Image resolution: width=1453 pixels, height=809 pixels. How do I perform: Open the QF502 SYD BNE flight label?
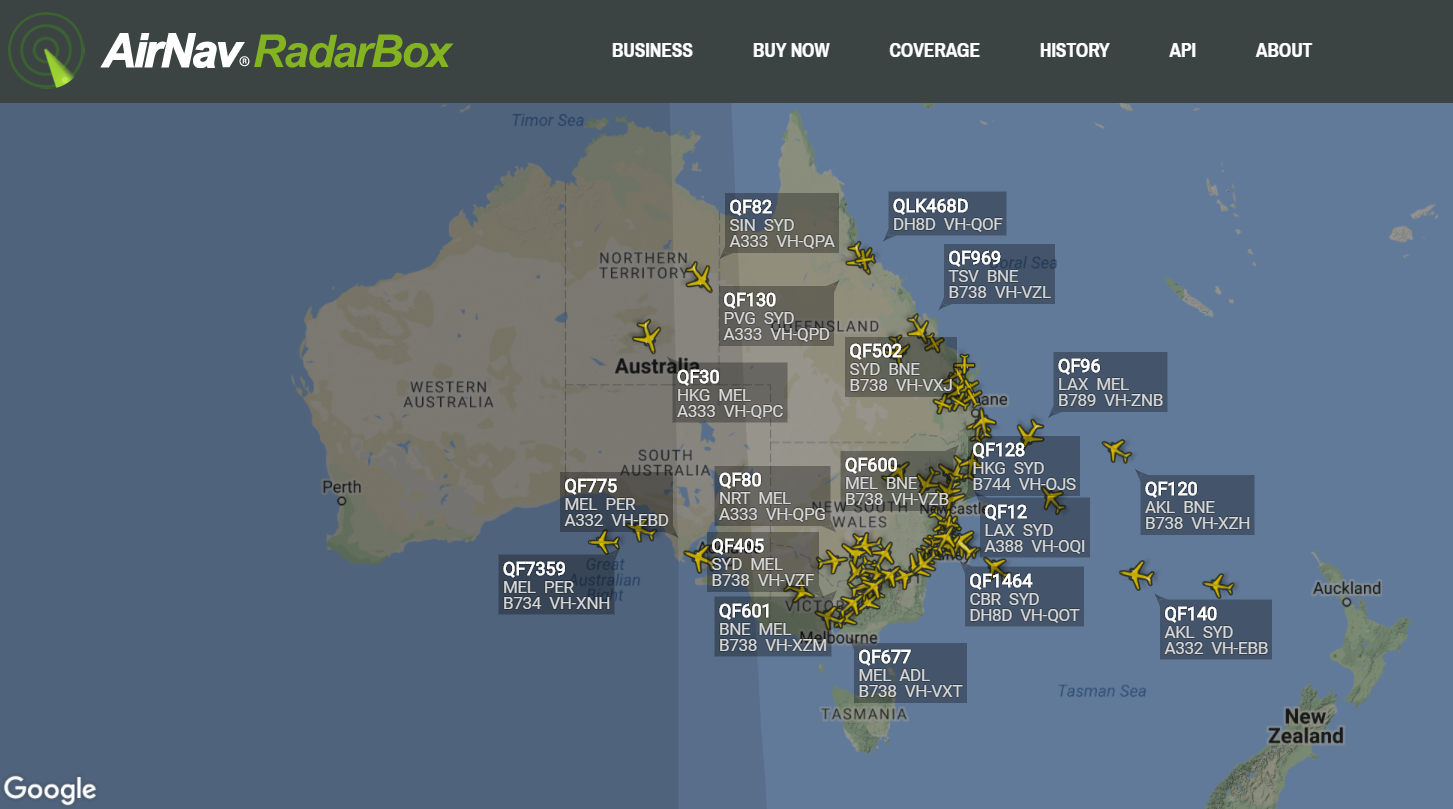click(901, 368)
